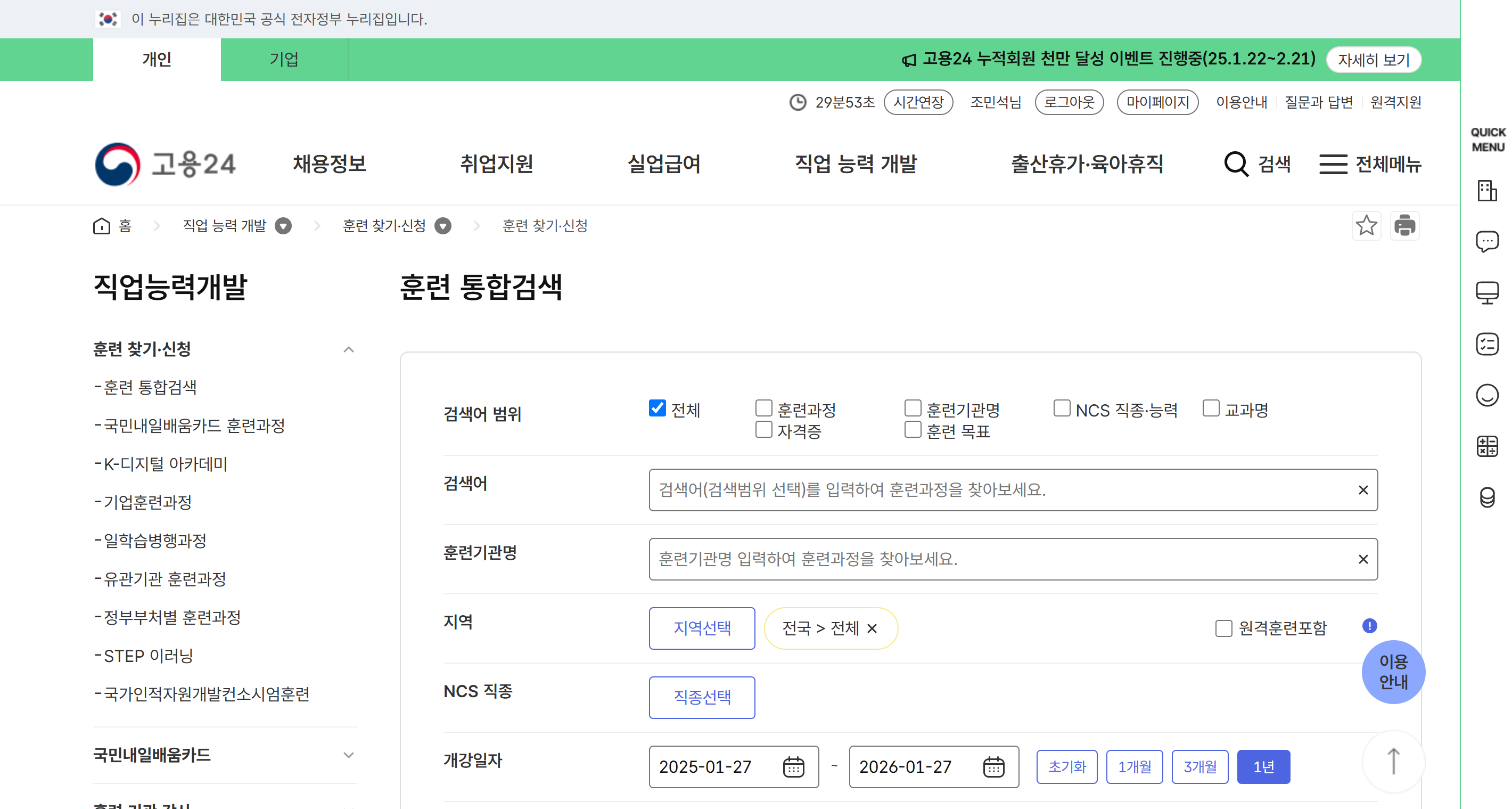
Task: Open the 지역선택 region selector
Action: click(x=702, y=628)
